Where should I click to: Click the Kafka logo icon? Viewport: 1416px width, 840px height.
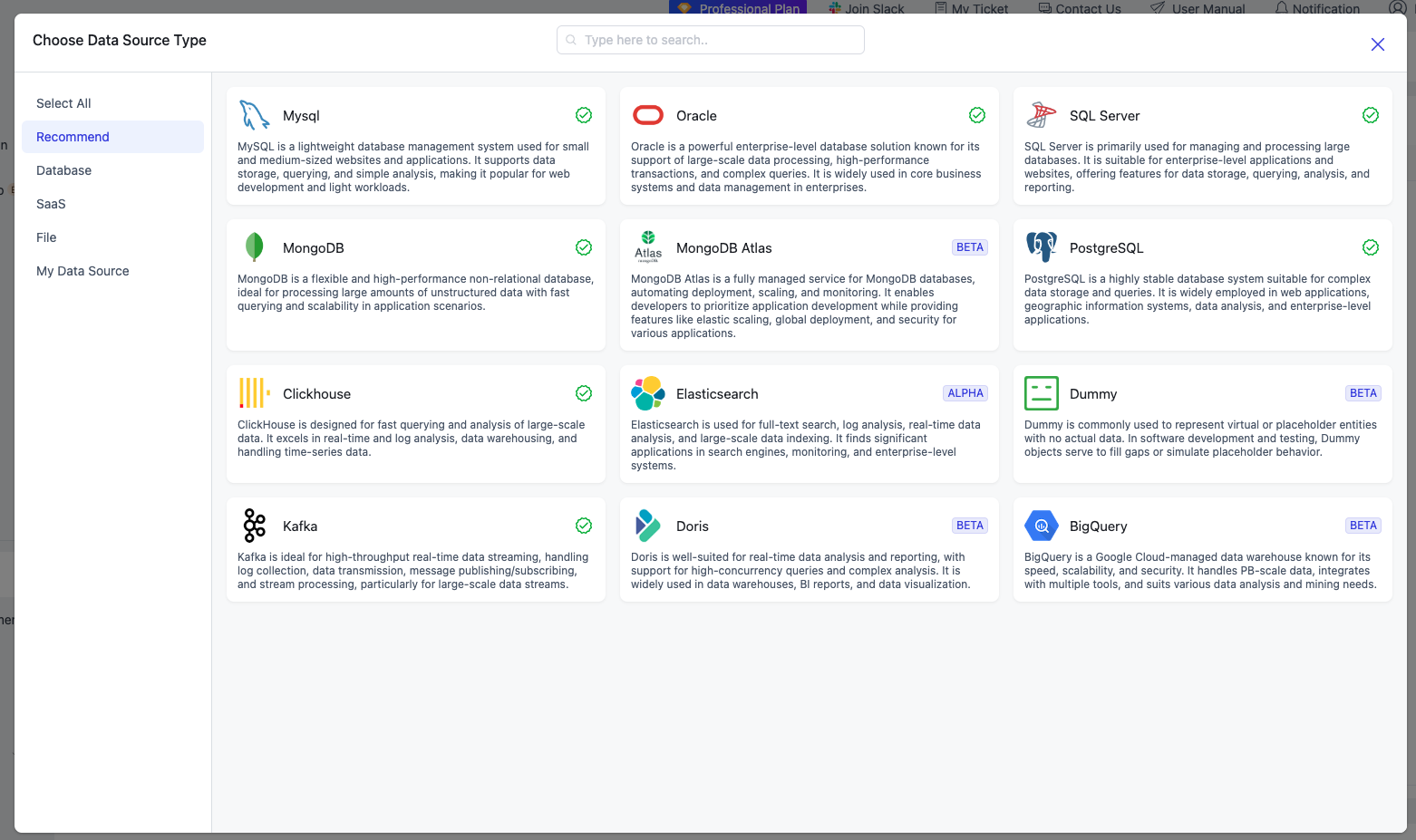255,526
